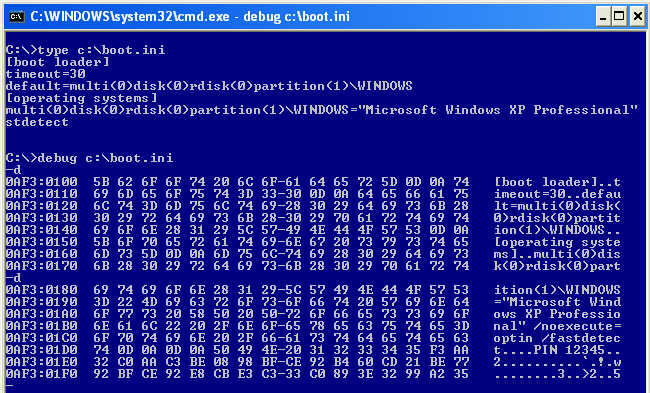The height and width of the screenshot is (393, 650).
Task: Maximize the command prompt window
Action: (619, 17)
